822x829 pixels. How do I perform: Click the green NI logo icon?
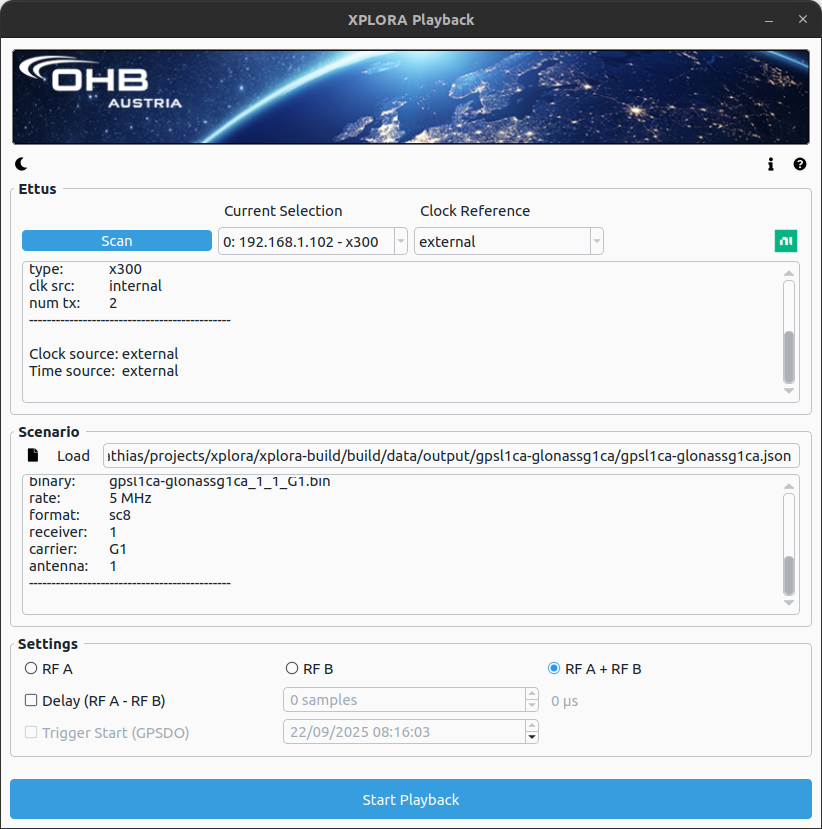point(786,241)
